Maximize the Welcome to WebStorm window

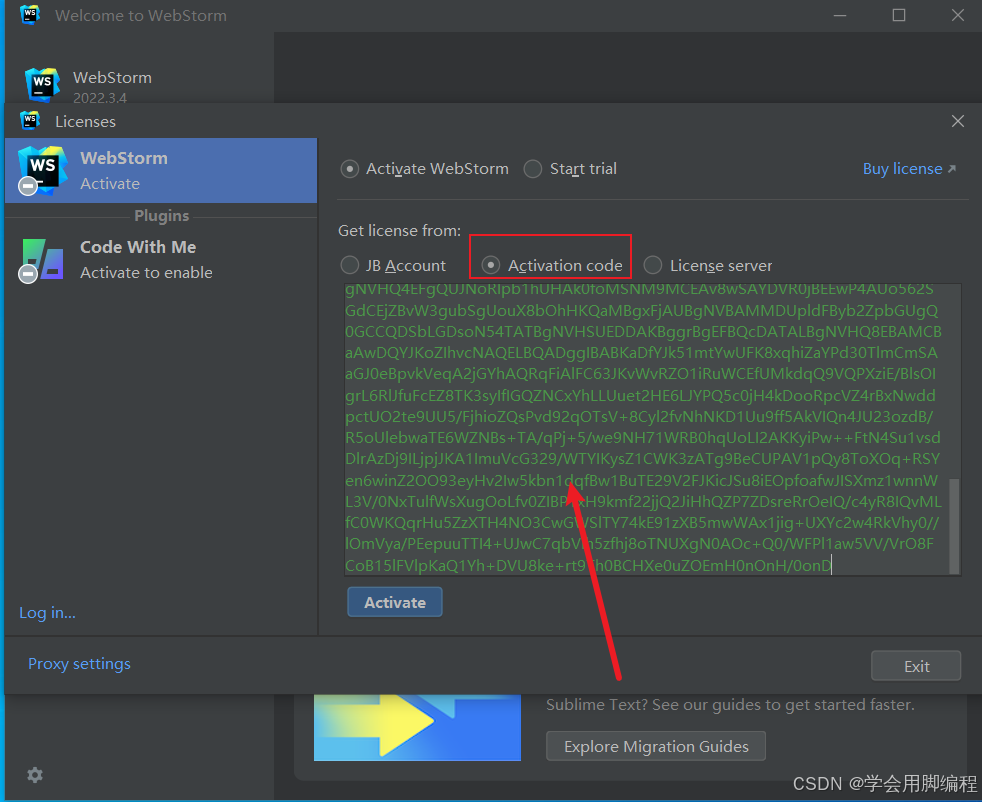[899, 15]
